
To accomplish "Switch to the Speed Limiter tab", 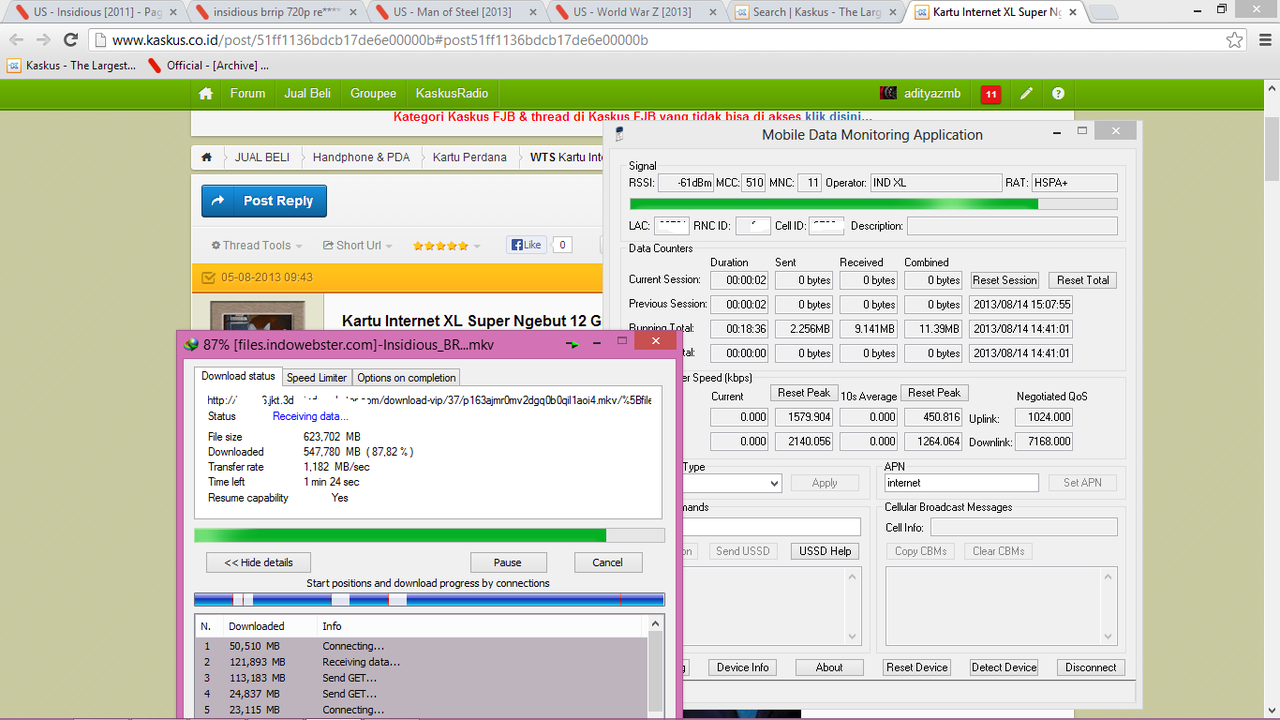I will (316, 378).
